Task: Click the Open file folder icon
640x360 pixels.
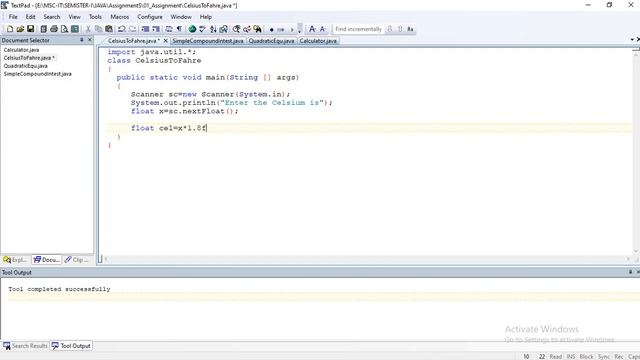Action: pyautogui.click(x=20, y=29)
